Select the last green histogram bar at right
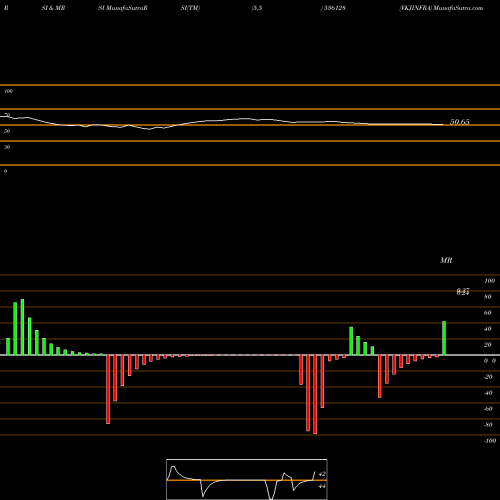 pyautogui.click(x=444, y=338)
